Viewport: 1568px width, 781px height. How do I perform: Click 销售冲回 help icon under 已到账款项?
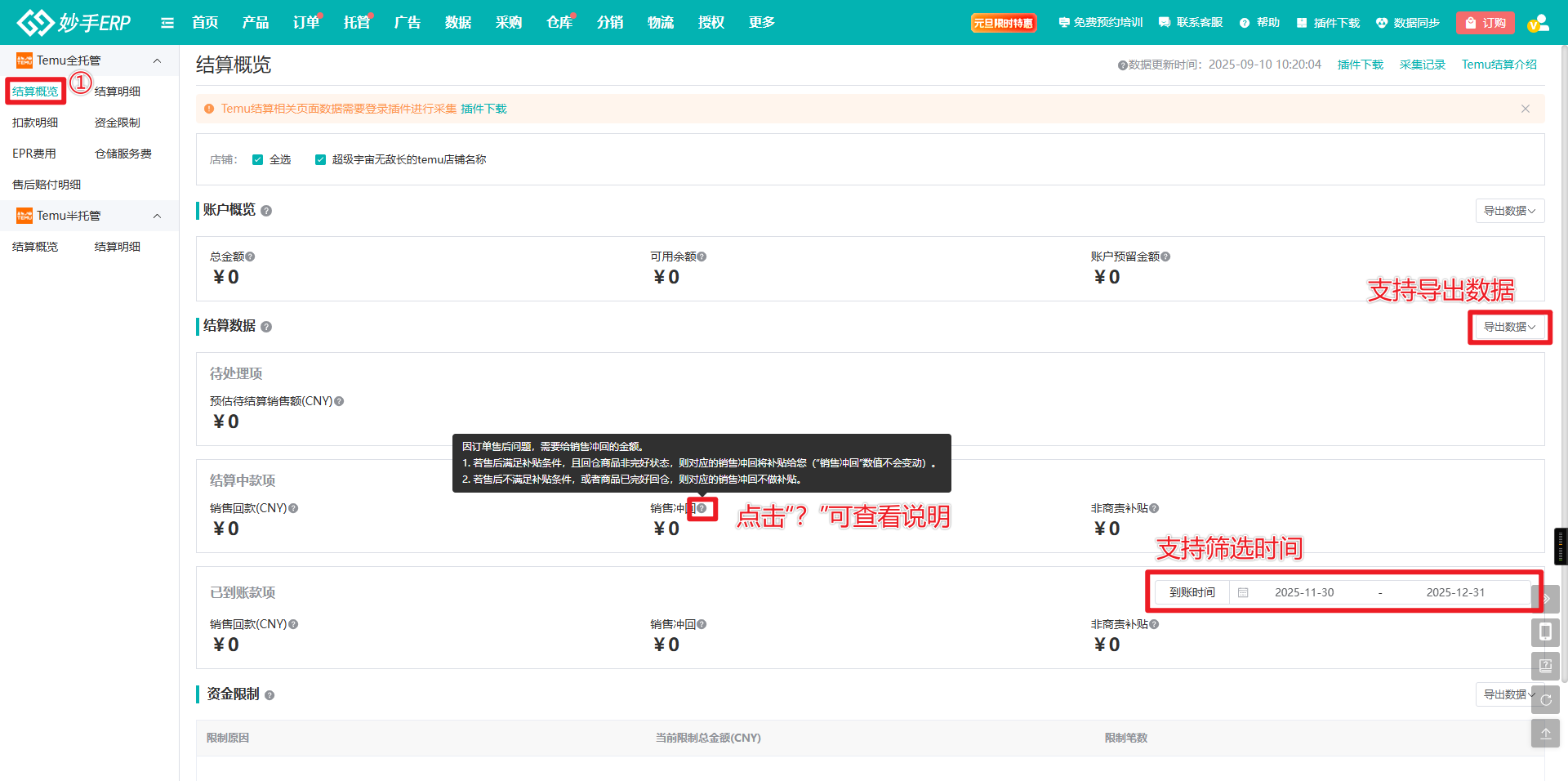[x=702, y=624]
